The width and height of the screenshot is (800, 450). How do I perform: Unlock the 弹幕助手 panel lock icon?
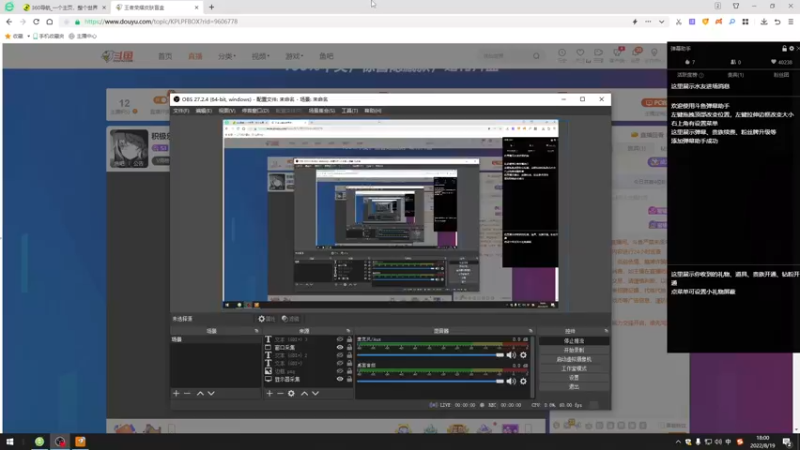(x=784, y=48)
